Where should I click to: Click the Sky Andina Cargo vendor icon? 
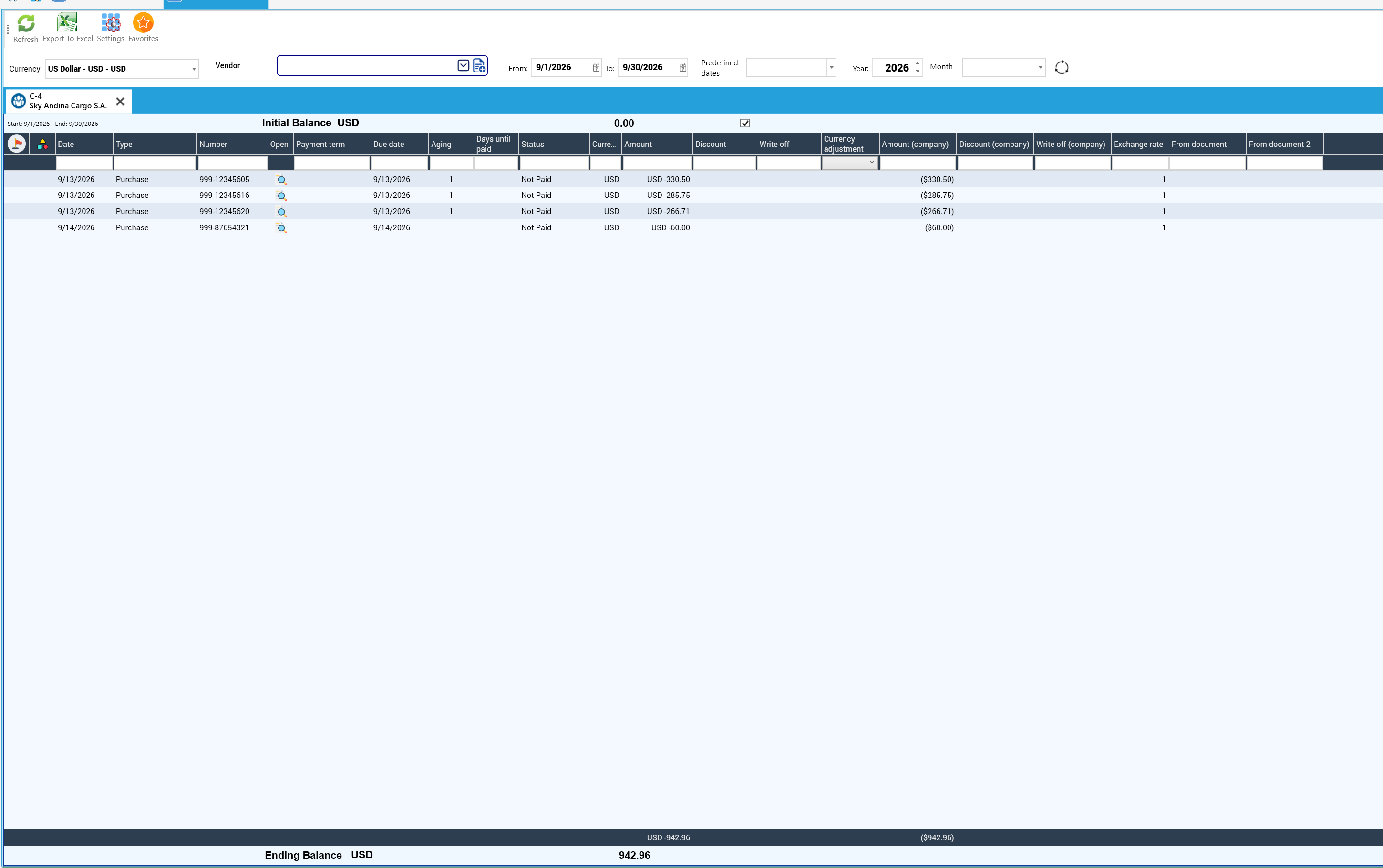[19, 101]
